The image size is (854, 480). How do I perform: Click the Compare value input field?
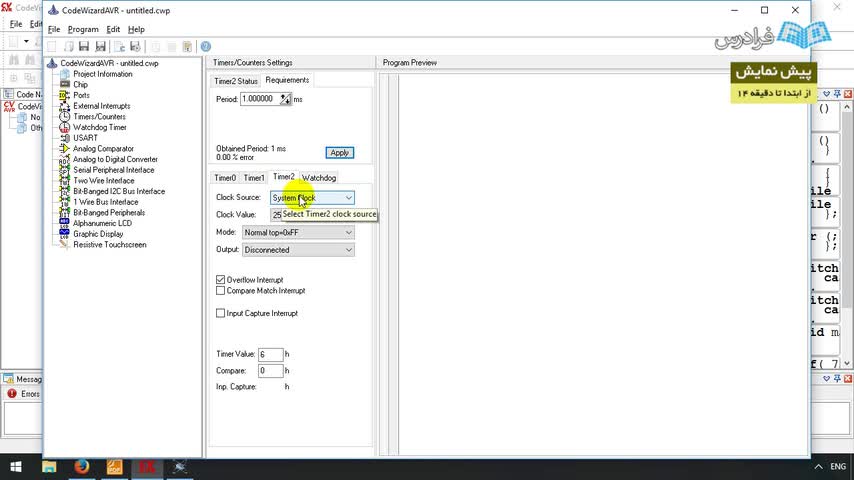click(271, 371)
